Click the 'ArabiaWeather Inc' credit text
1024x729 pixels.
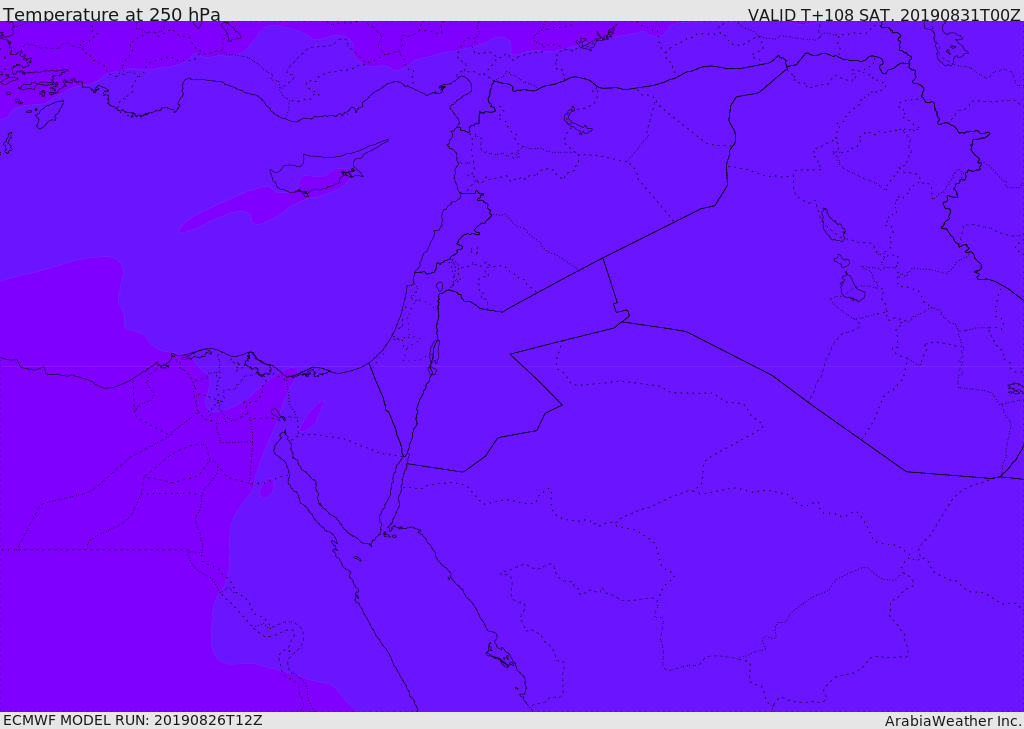953,721
